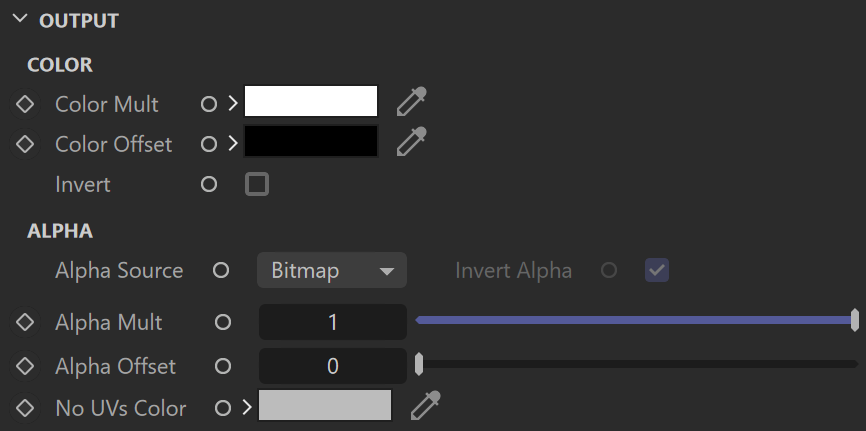Image resolution: width=866 pixels, height=431 pixels.
Task: Set keyframe diamond for Alpha Offset
Action: pos(25,366)
